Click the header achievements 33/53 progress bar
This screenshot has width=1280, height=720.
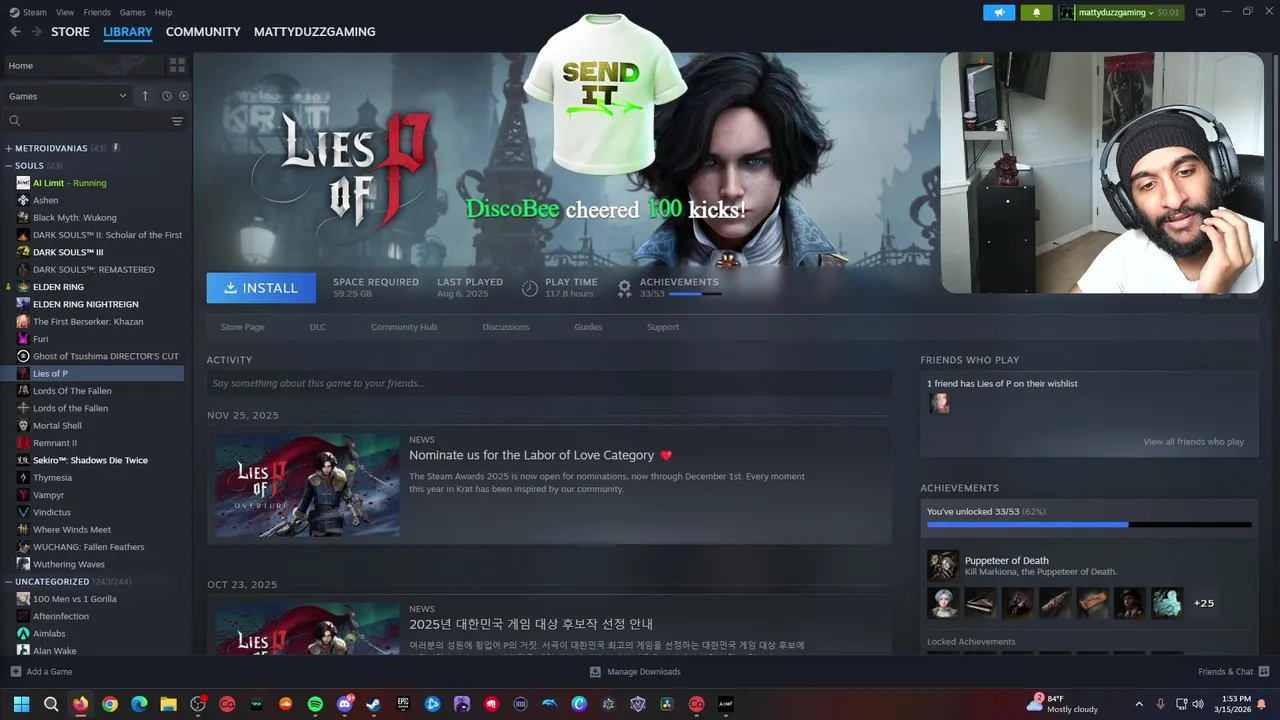pos(695,294)
